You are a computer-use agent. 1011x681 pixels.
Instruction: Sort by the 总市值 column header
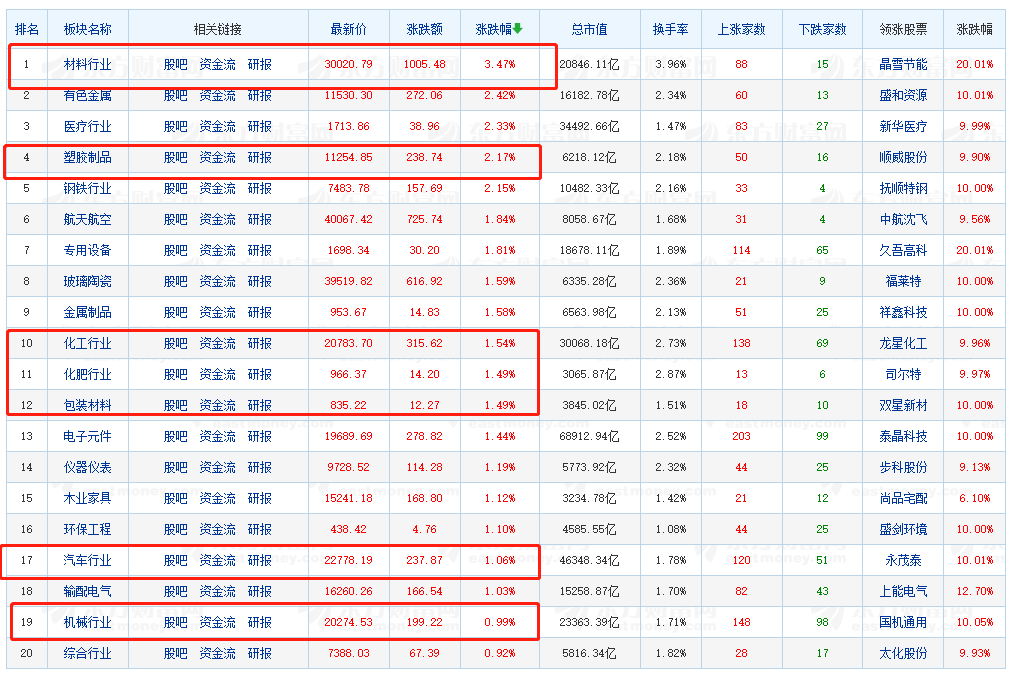(x=589, y=30)
